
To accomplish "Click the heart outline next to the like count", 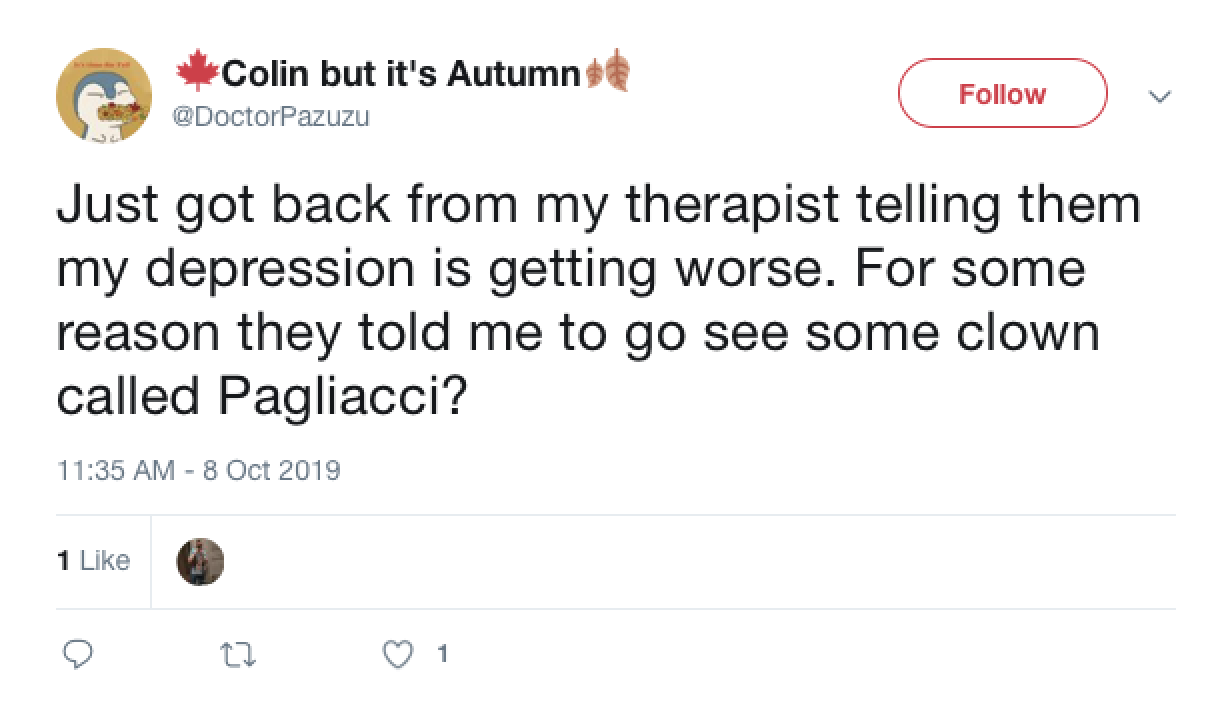I will click(x=398, y=654).
